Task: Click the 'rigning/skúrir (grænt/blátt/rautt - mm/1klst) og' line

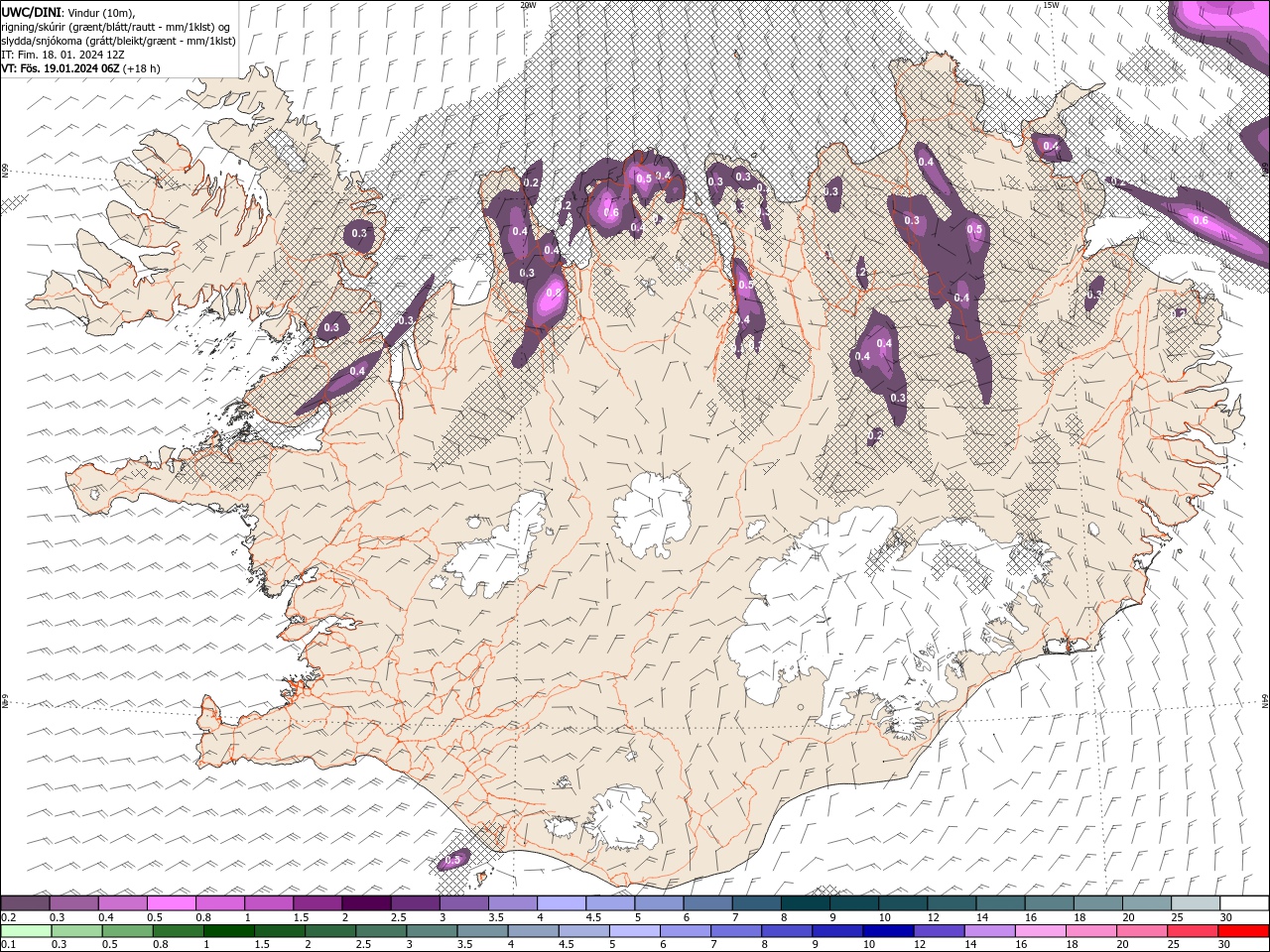Action: pyautogui.click(x=116, y=27)
